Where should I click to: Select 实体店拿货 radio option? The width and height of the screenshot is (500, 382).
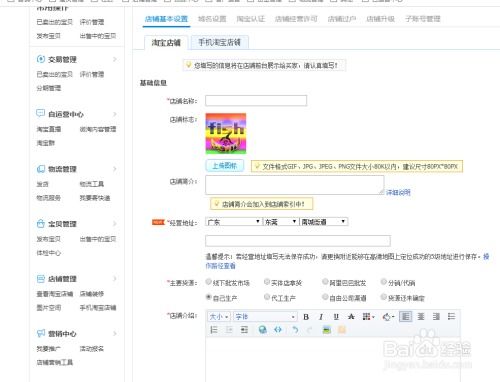(x=267, y=282)
